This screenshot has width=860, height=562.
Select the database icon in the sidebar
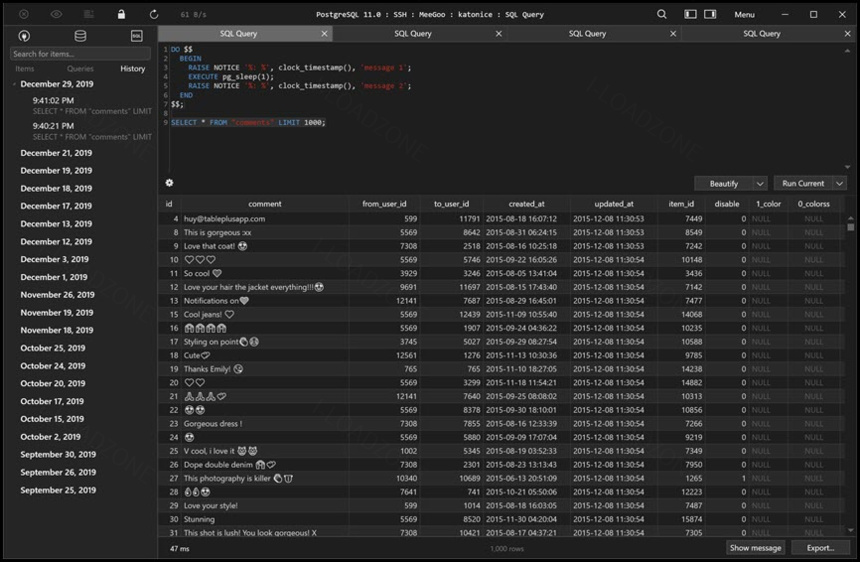point(80,36)
